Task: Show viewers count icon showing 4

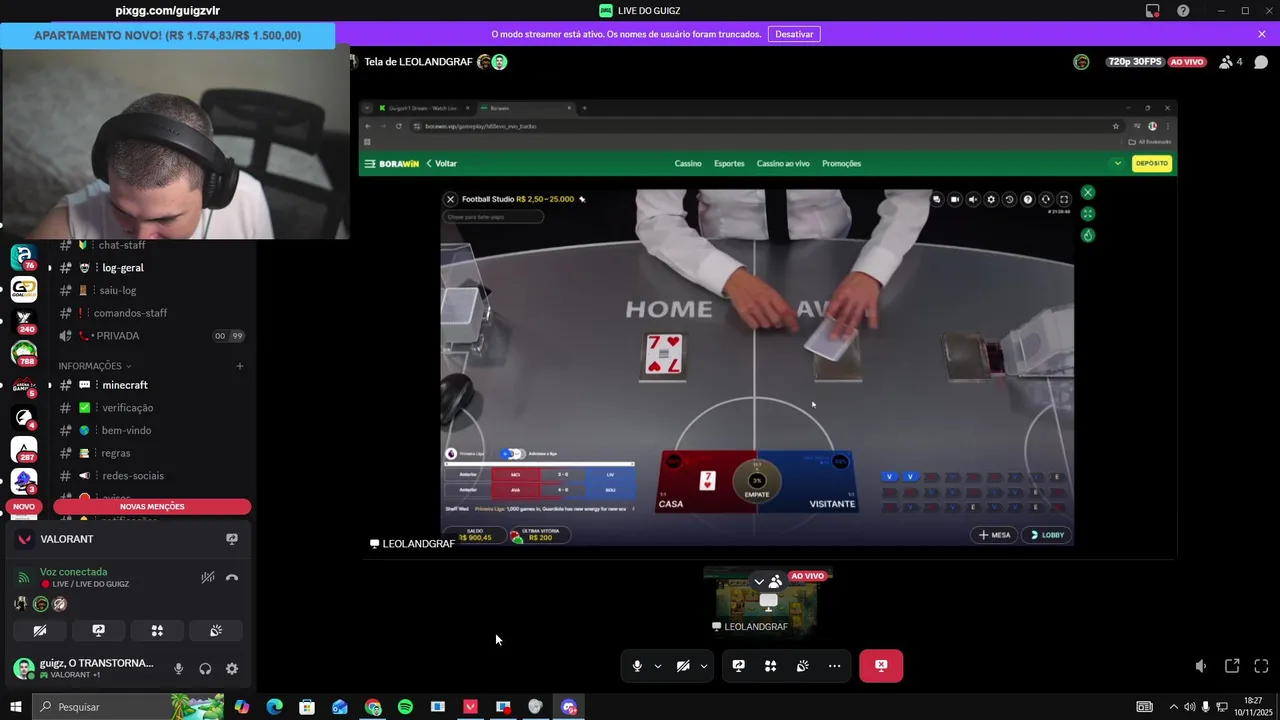Action: (1231, 62)
